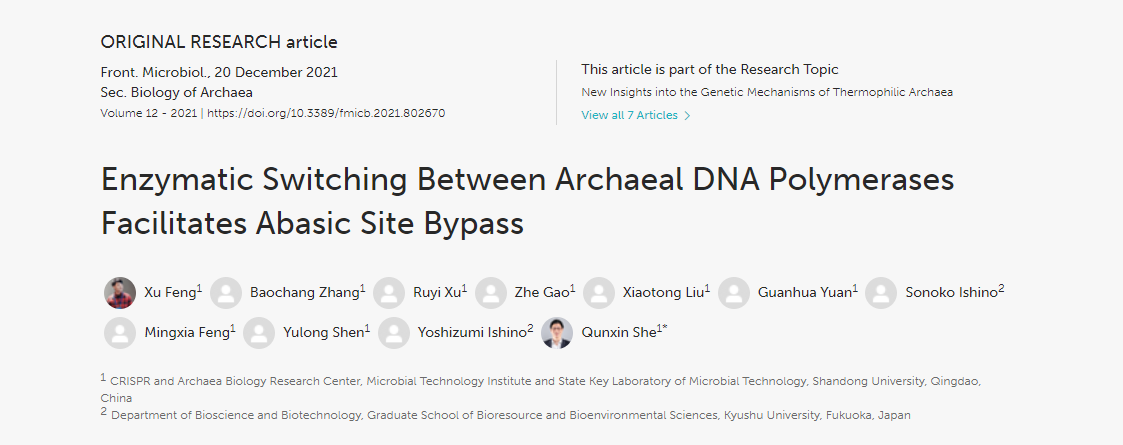The height and width of the screenshot is (445, 1123).
Task: Click chevron arrow beside View all Articles
Action: click(687, 115)
